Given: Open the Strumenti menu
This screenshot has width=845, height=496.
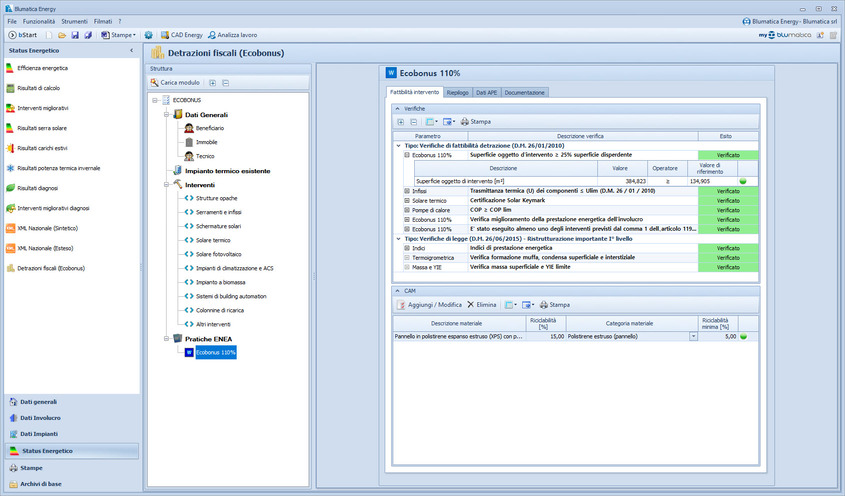Looking at the screenshot, I should (74, 22).
